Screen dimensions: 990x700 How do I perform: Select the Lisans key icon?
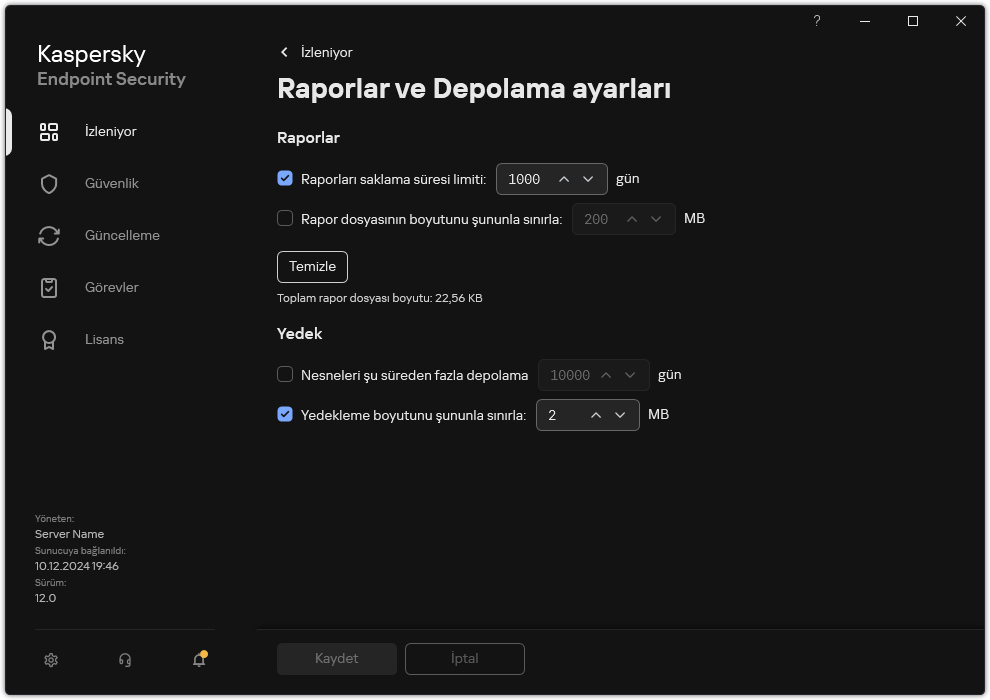48,339
